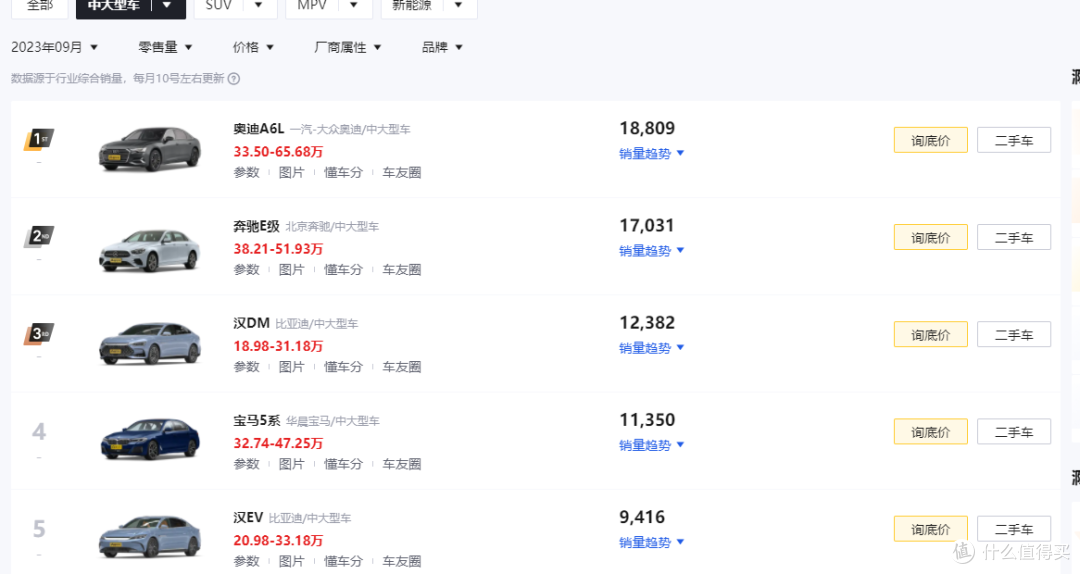Switch to the 新能源 category tab
This screenshot has height=574, width=1080.
coord(412,7)
